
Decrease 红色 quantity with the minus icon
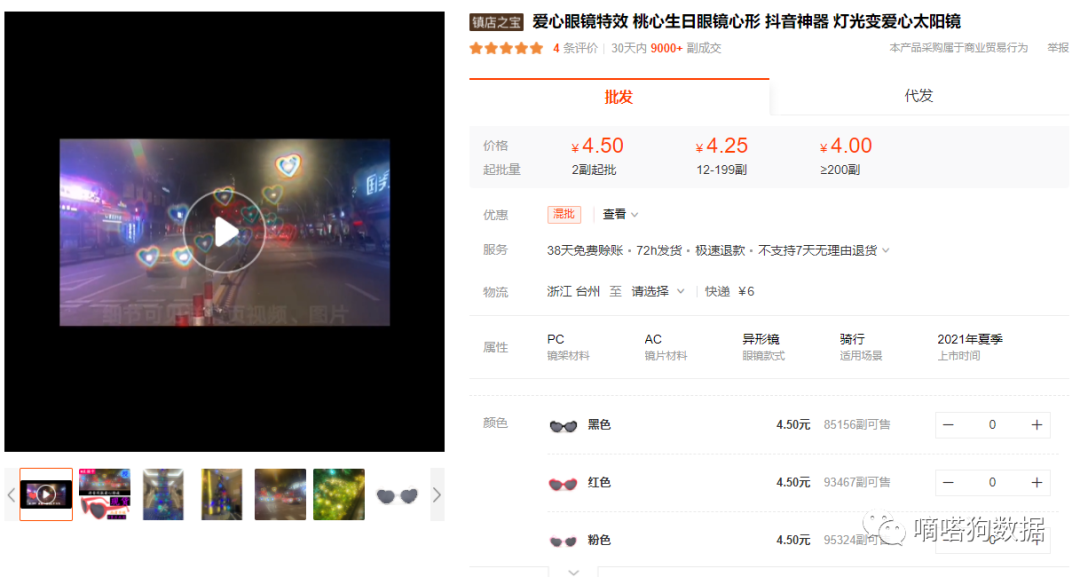tap(947, 482)
